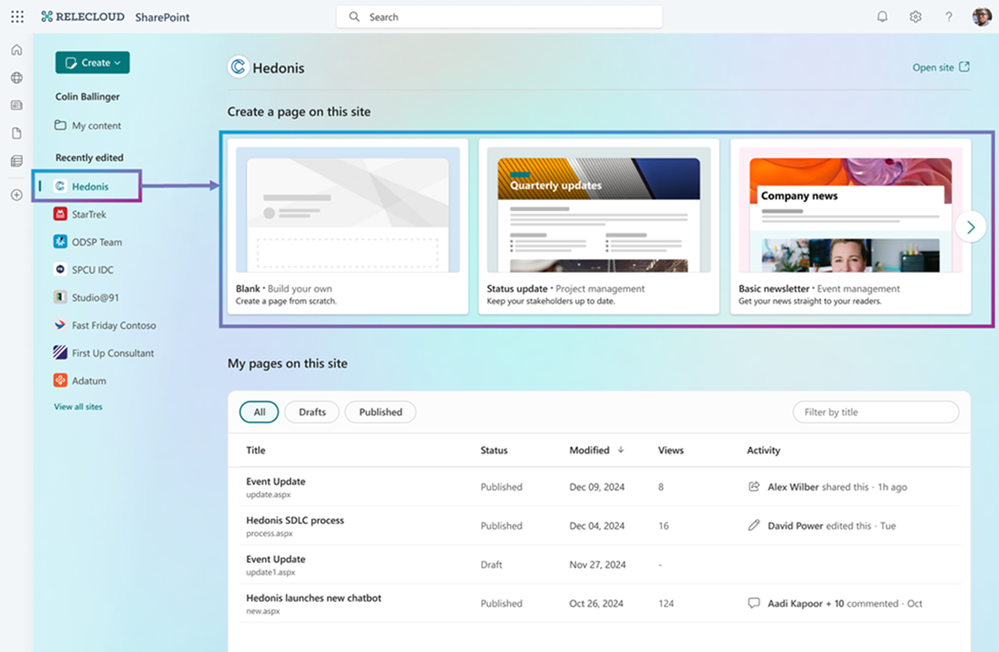Image resolution: width=999 pixels, height=652 pixels.
Task: Click David Power in activity column
Action: [x=795, y=525]
